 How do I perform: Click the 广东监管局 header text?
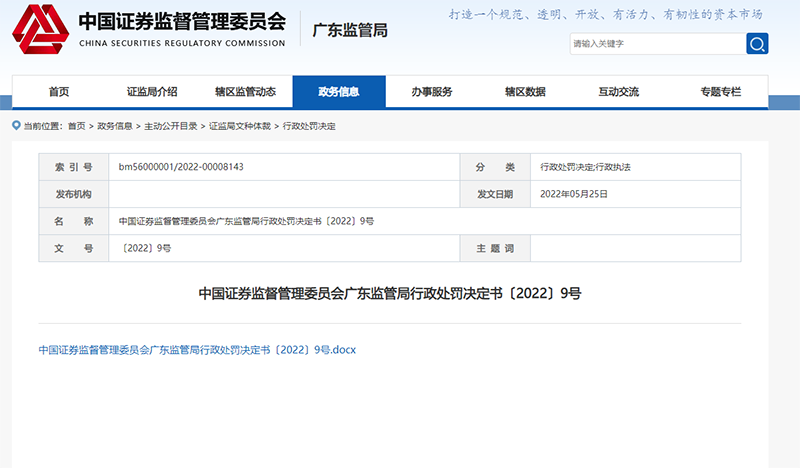click(x=350, y=30)
